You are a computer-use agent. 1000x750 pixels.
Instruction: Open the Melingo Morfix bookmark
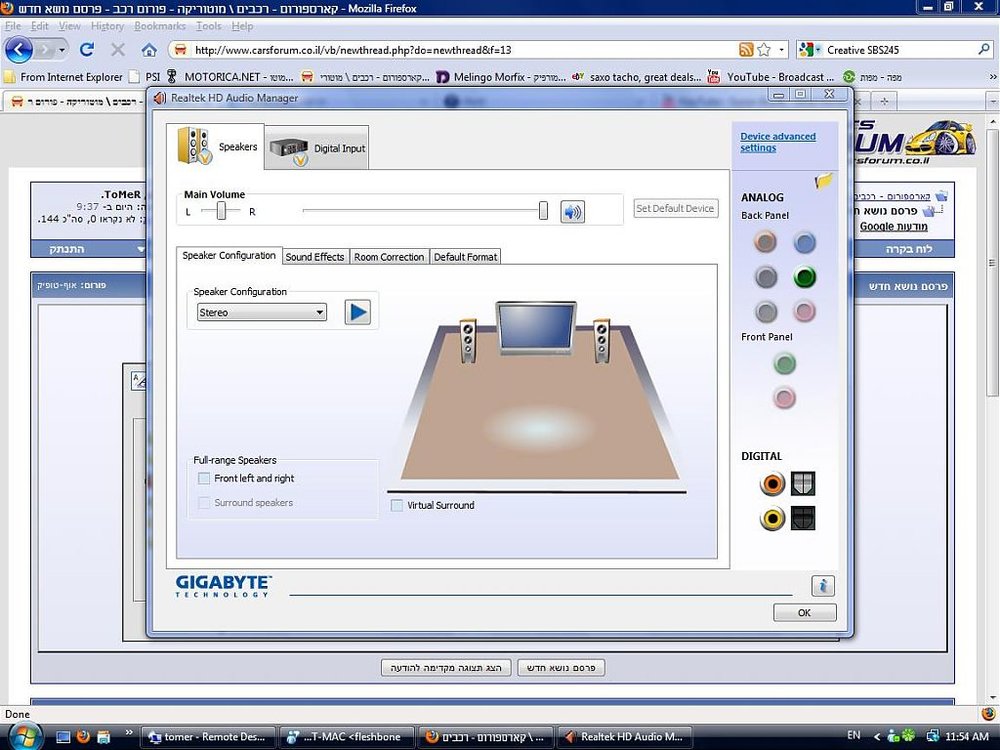(501, 77)
